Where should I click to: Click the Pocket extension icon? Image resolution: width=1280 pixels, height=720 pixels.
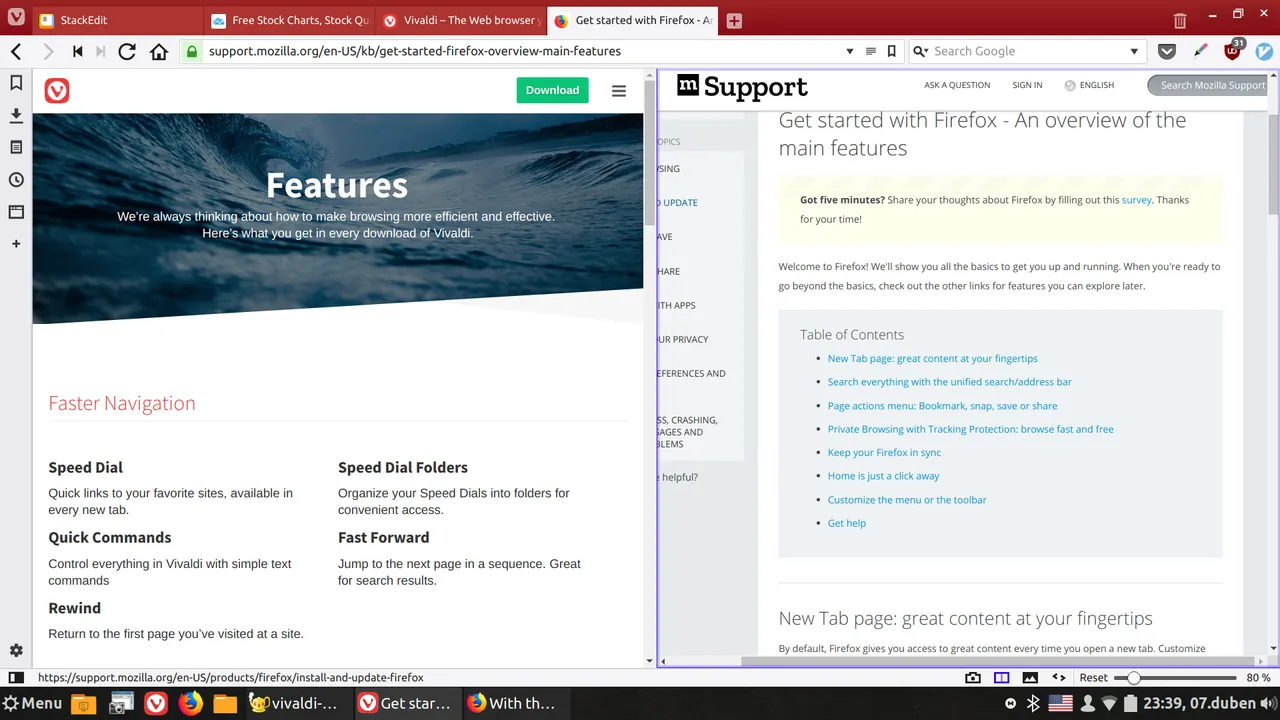1167,51
